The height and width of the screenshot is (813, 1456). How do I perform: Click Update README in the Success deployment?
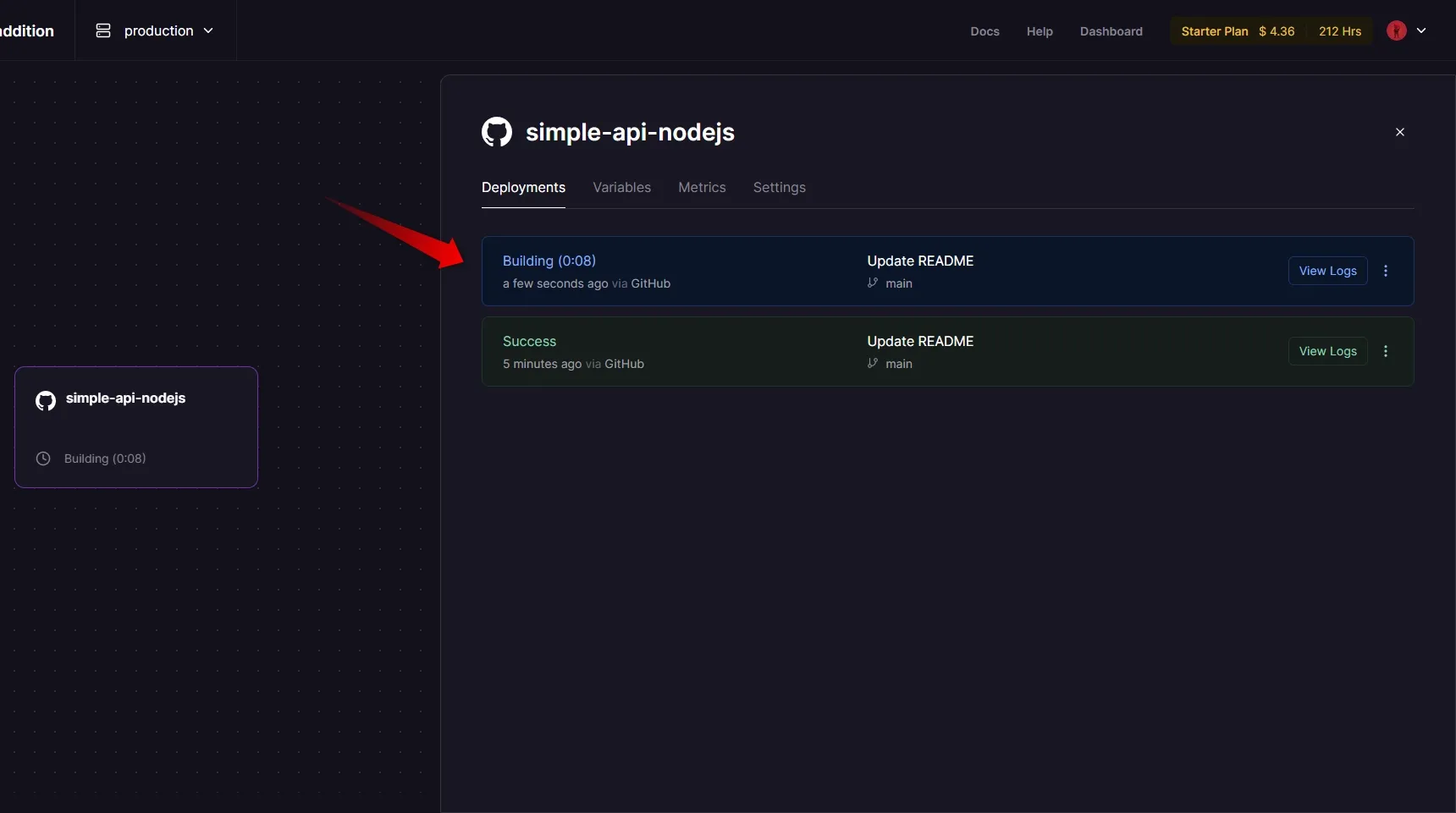(x=920, y=341)
